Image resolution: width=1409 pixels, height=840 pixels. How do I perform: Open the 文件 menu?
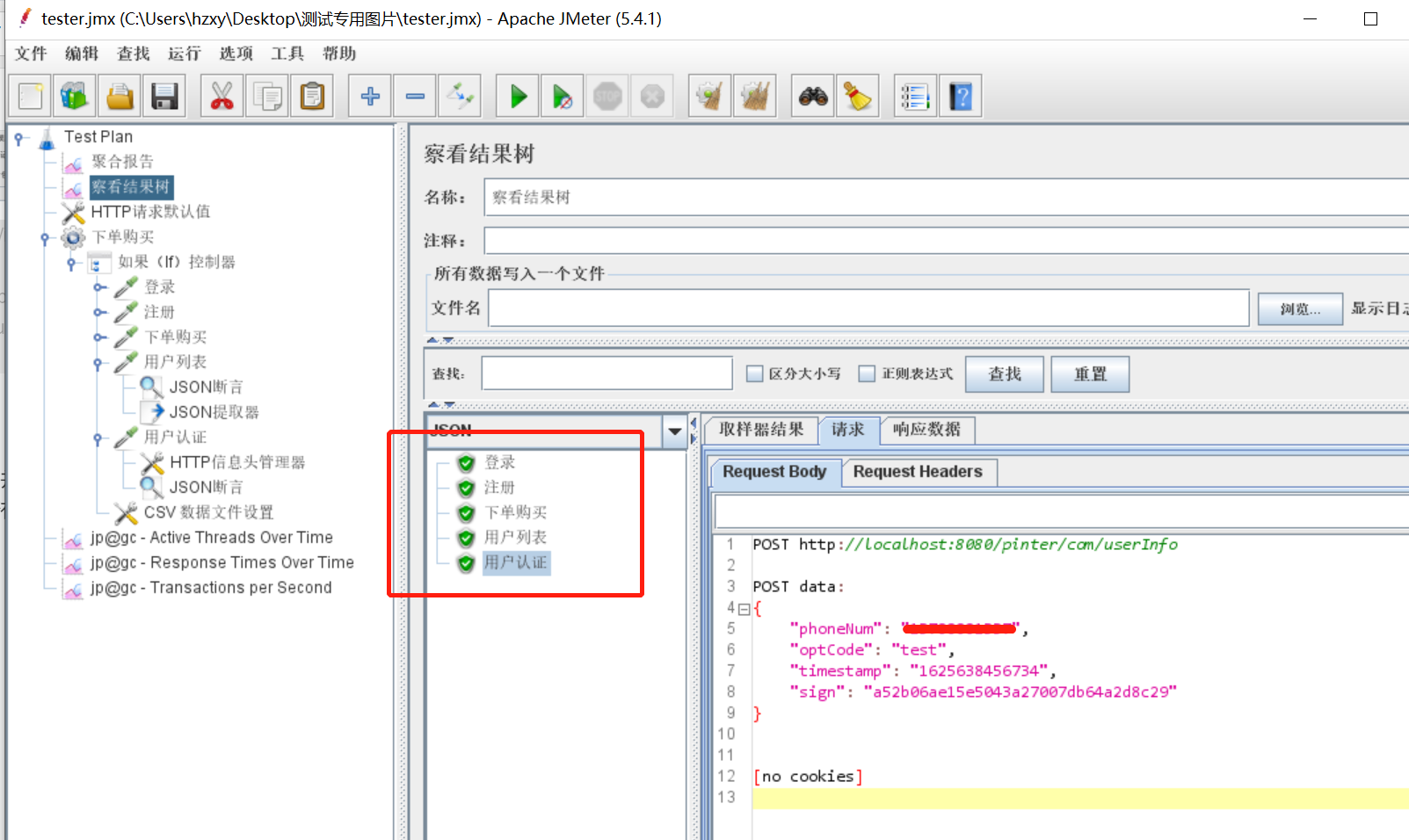tap(31, 54)
